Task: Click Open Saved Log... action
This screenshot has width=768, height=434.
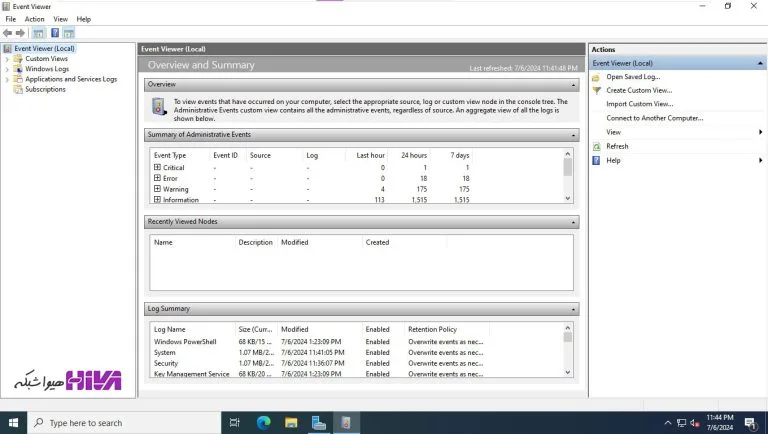Action: pyautogui.click(x=633, y=77)
